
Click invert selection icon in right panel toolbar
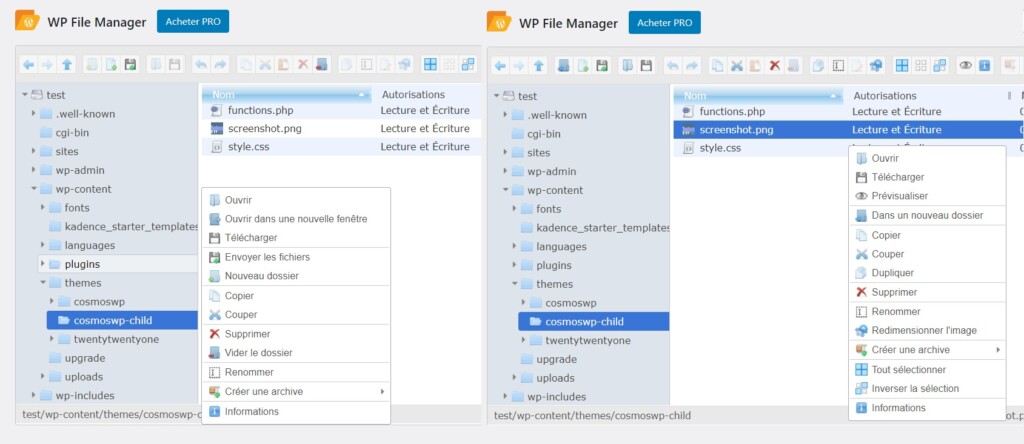(x=940, y=66)
